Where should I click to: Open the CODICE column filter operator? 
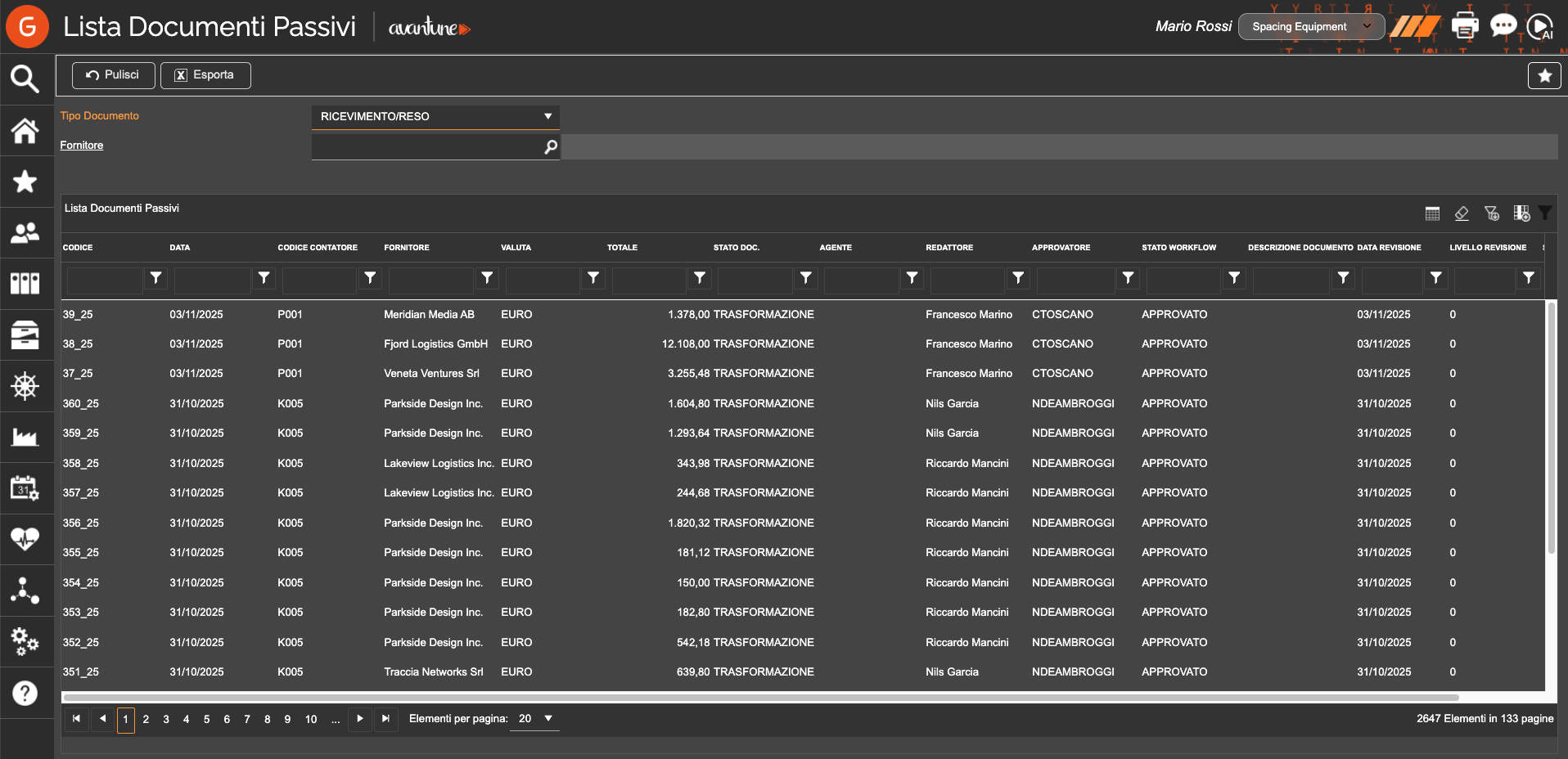[x=155, y=278]
